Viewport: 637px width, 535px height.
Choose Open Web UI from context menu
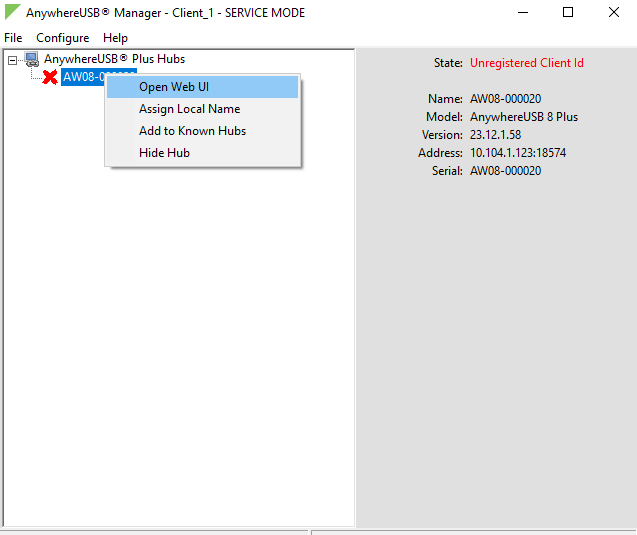pyautogui.click(x=202, y=87)
